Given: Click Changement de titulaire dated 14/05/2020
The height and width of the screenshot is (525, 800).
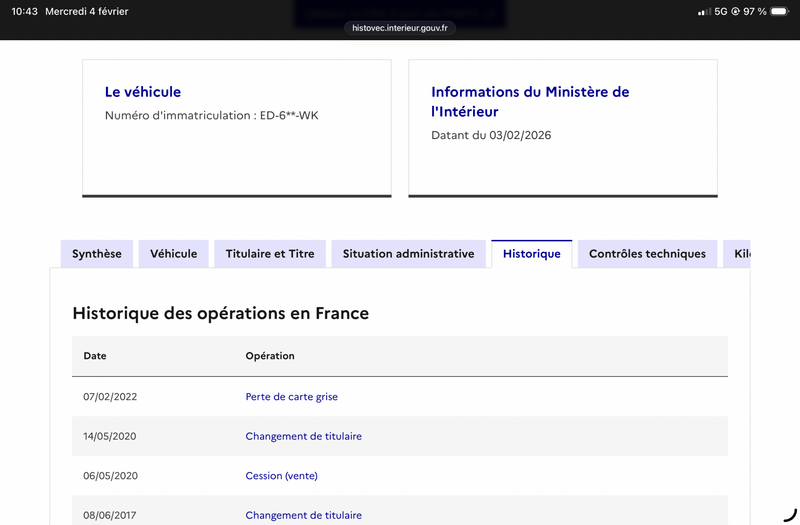Looking at the screenshot, I should 303,436.
